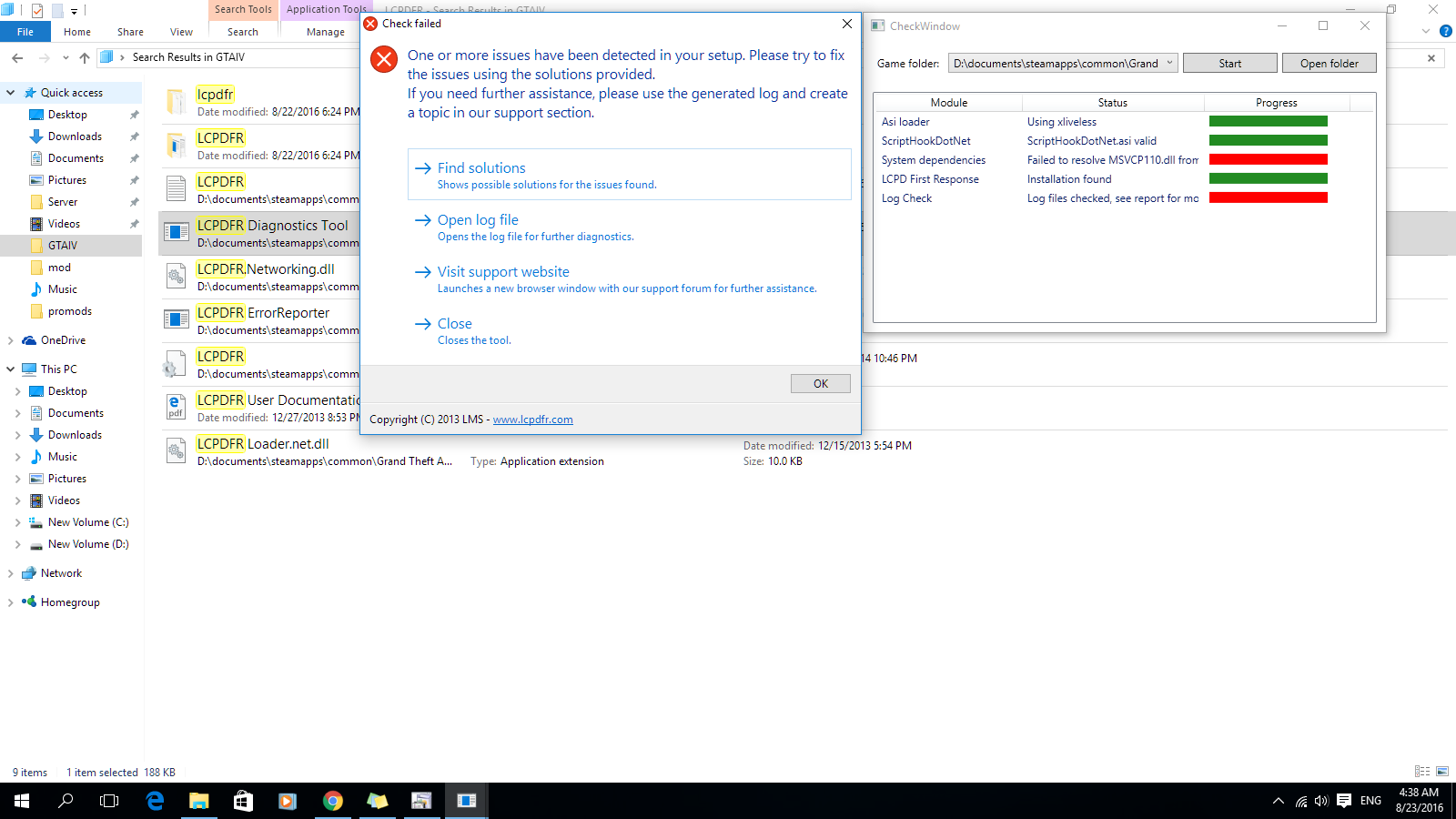Viewport: 1456px width, 819px height.
Task: Select promods folder in navigation pane
Action: point(70,311)
